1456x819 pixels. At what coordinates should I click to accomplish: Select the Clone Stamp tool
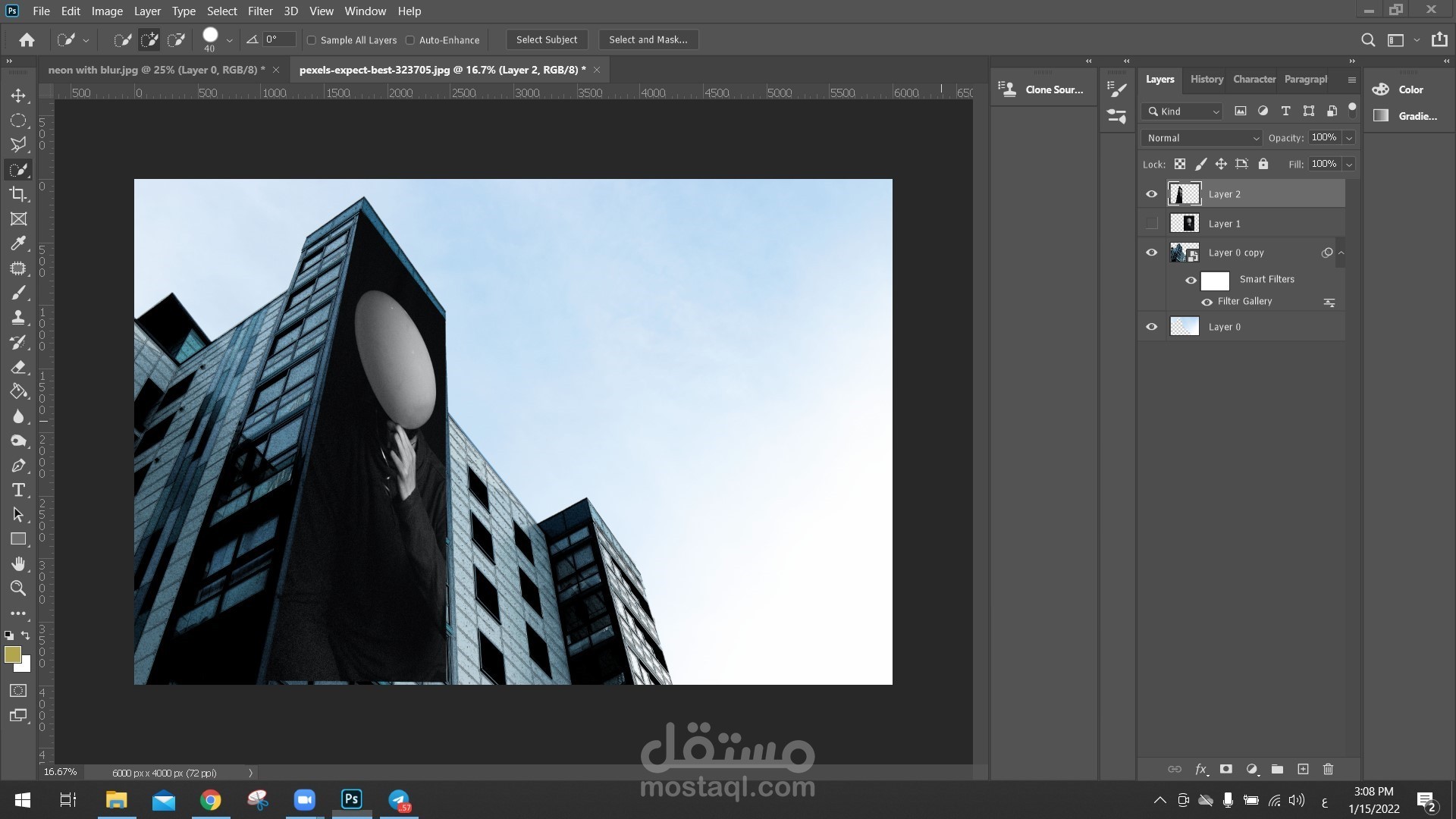click(x=18, y=318)
